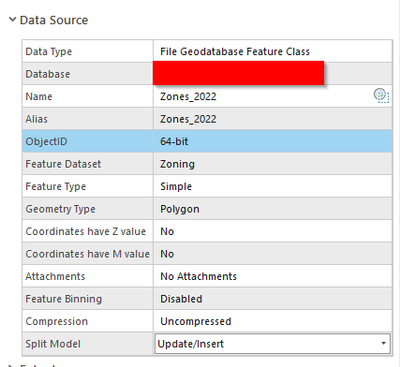400x367 pixels.
Task: Click the Coordinates have M value label
Action: pyautogui.click(x=88, y=254)
